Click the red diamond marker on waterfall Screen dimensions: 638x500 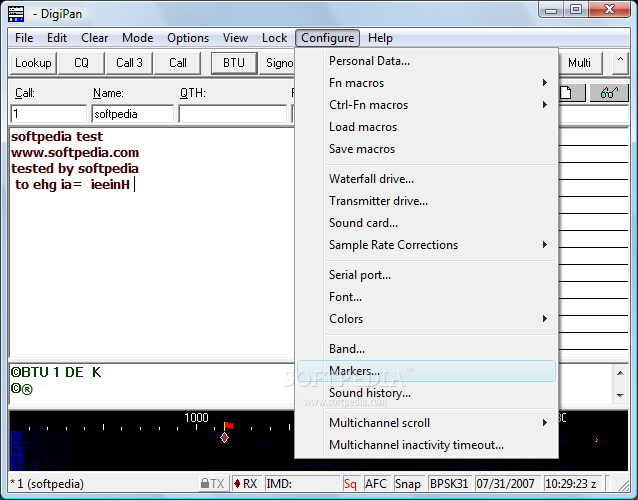click(225, 437)
